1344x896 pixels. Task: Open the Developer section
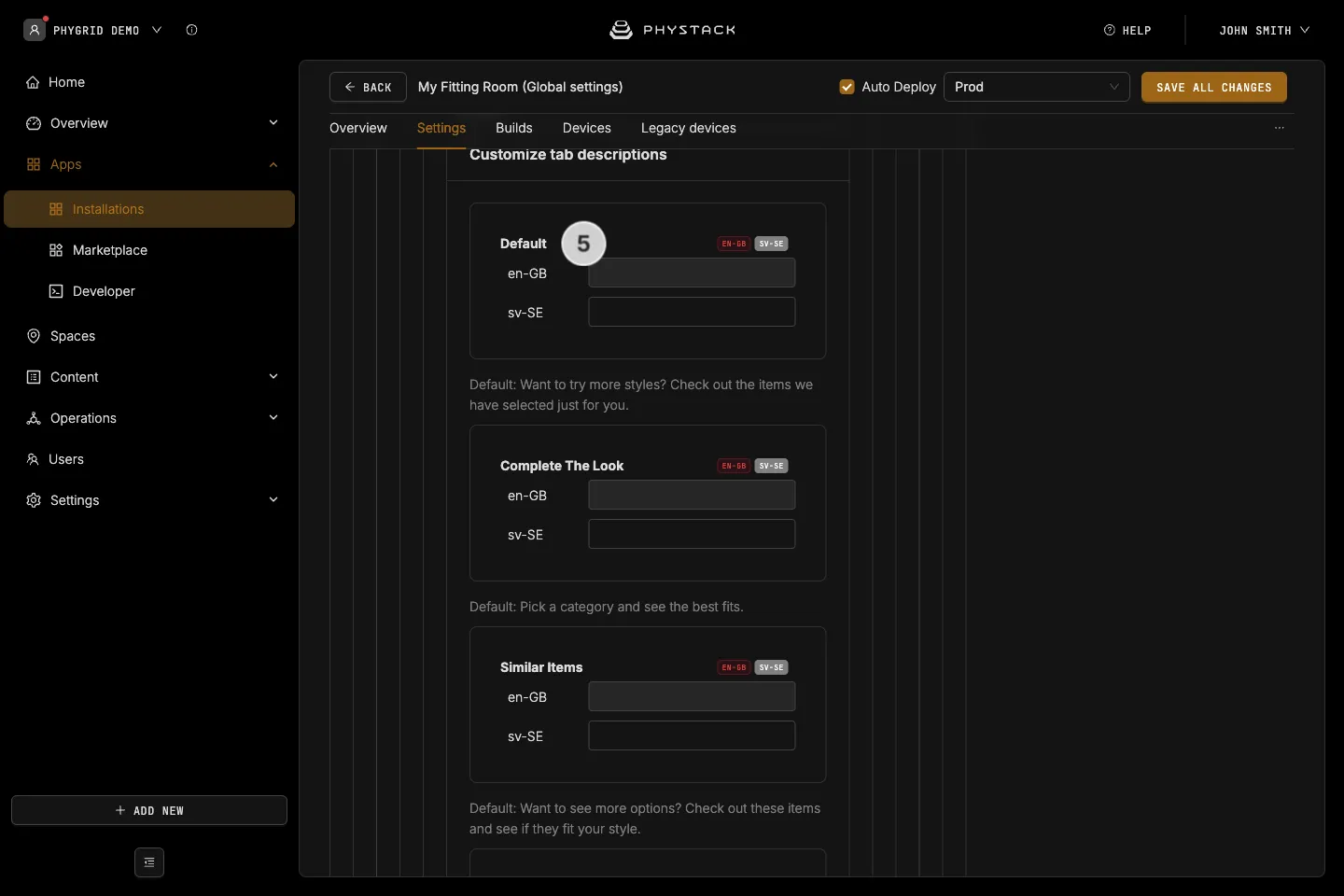tap(149, 291)
